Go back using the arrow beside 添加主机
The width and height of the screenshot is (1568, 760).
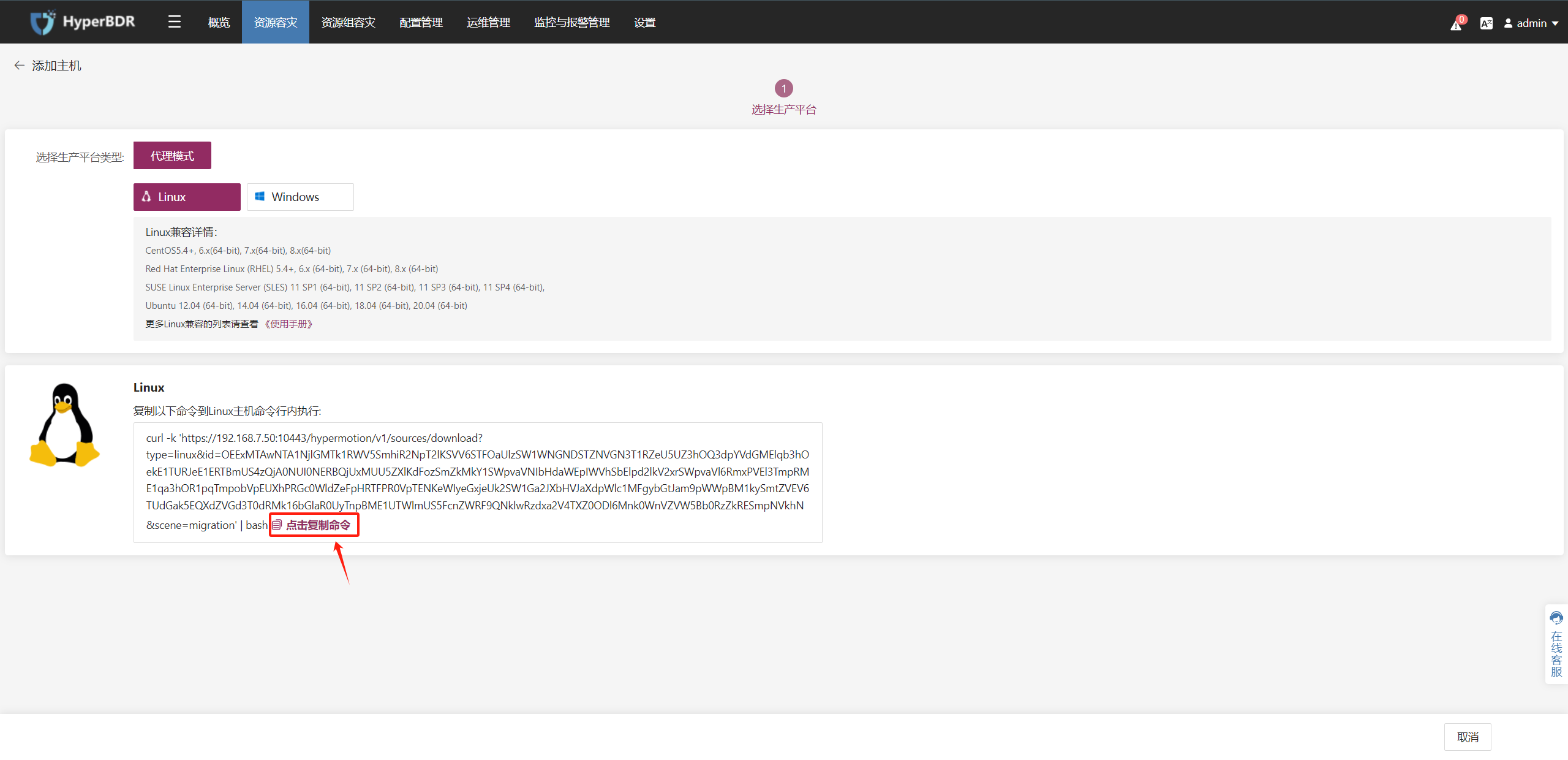[19, 66]
